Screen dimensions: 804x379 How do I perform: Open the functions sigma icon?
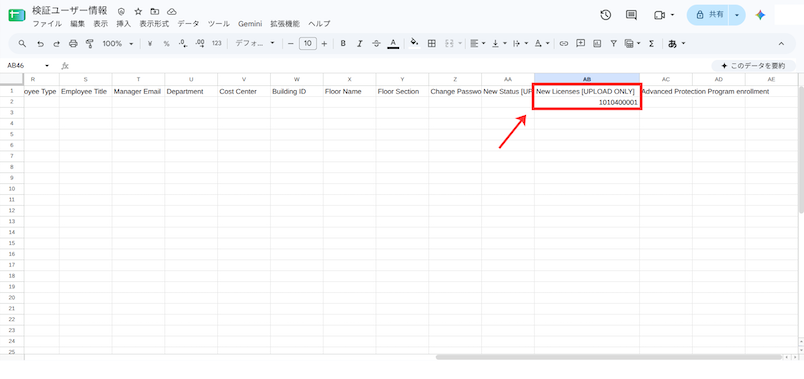coord(651,44)
